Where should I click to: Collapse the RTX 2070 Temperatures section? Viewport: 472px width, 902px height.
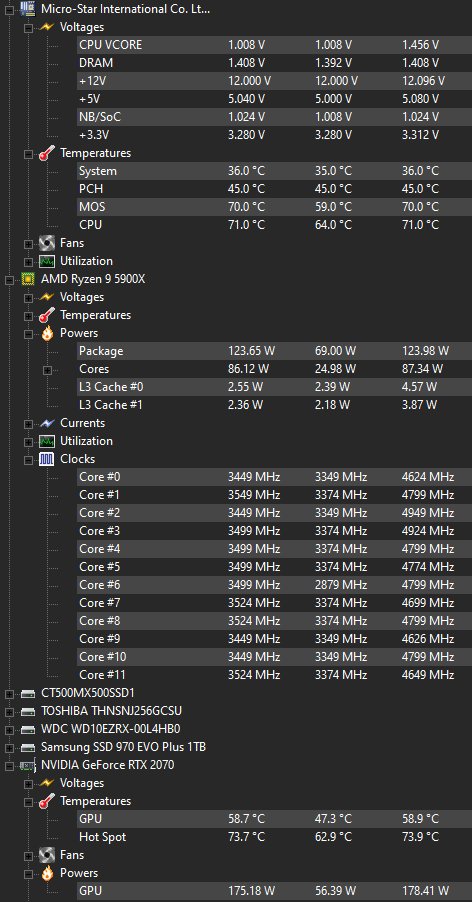point(28,801)
